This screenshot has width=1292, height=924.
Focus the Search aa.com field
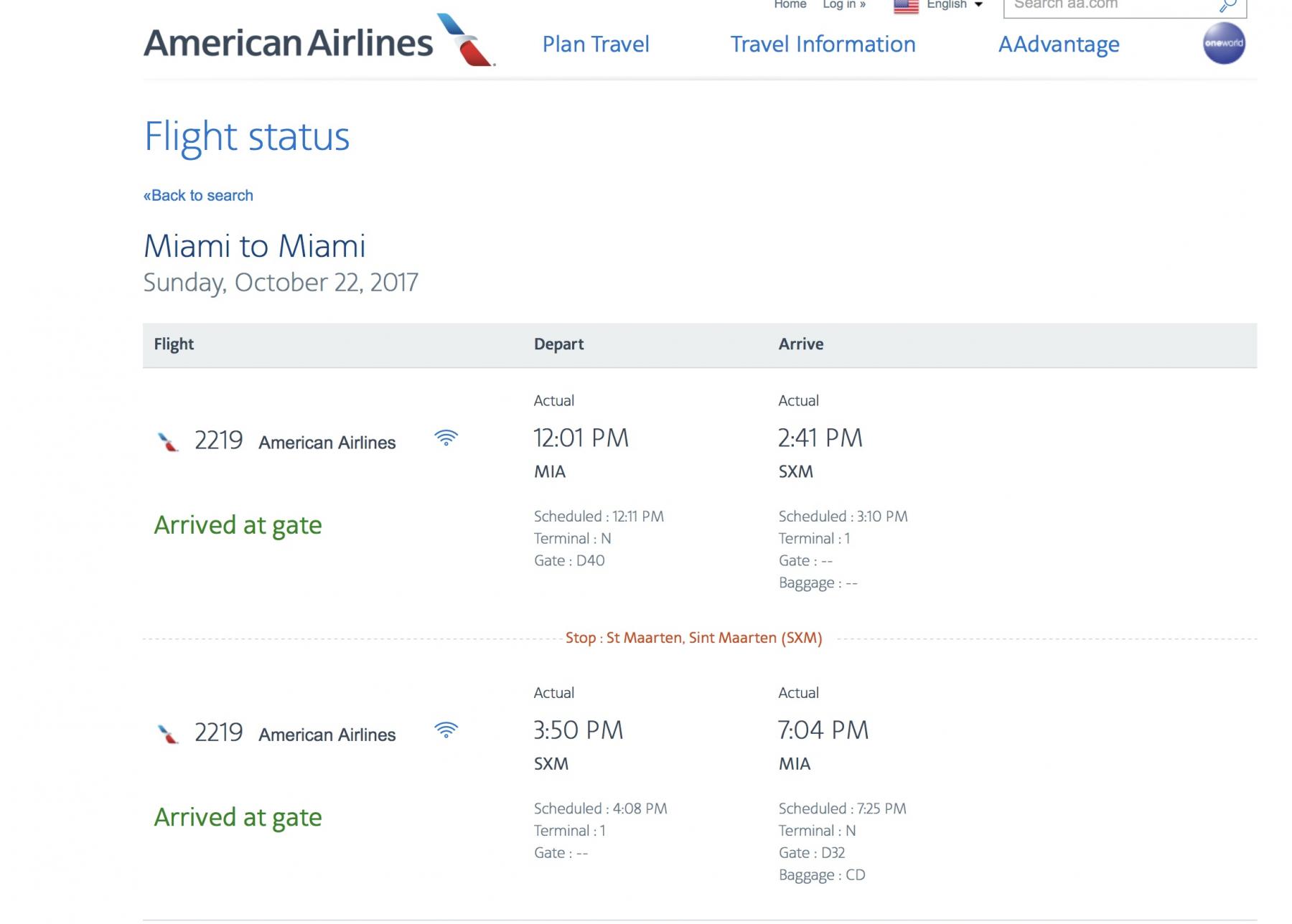[1105, 6]
